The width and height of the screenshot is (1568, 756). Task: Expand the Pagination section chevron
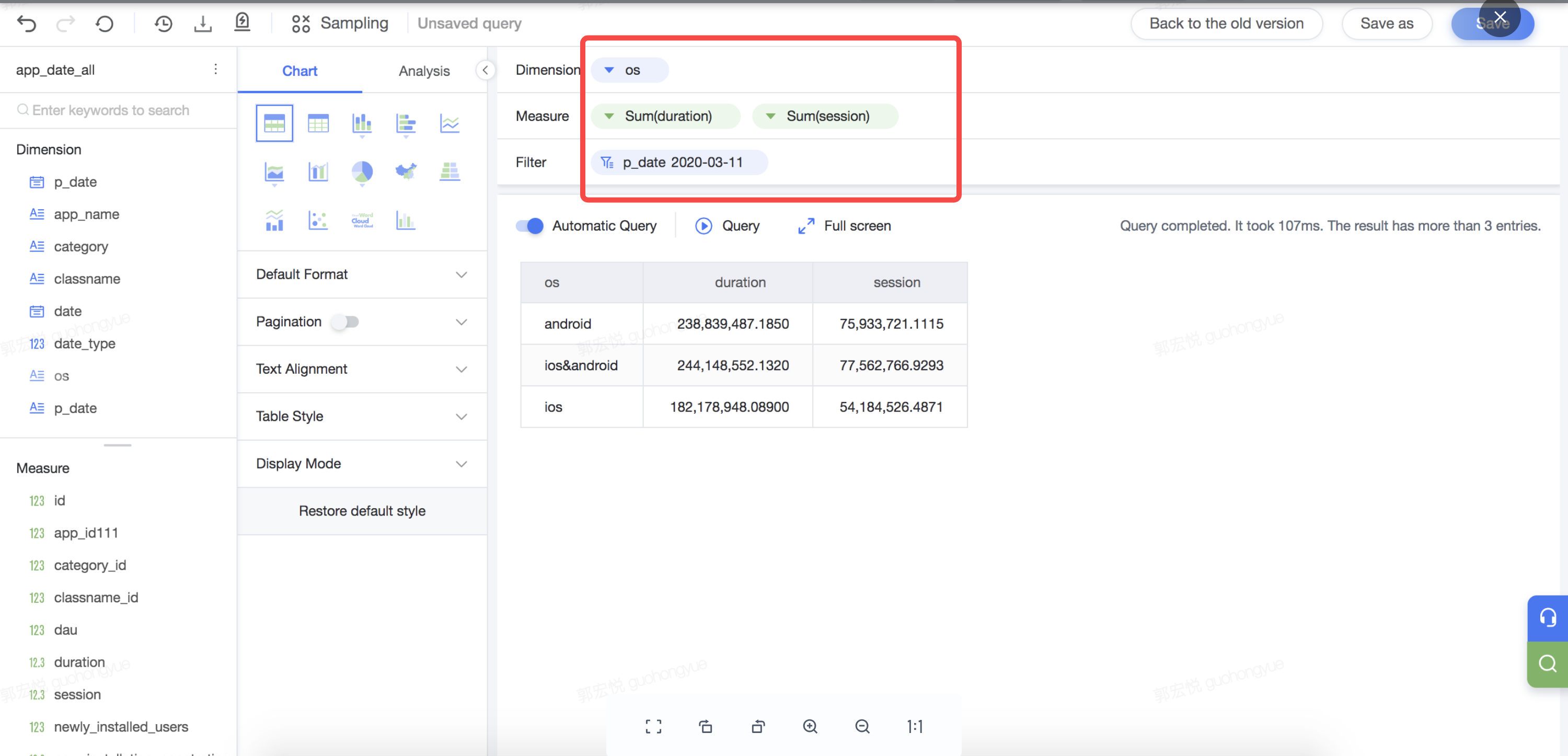pyautogui.click(x=462, y=322)
